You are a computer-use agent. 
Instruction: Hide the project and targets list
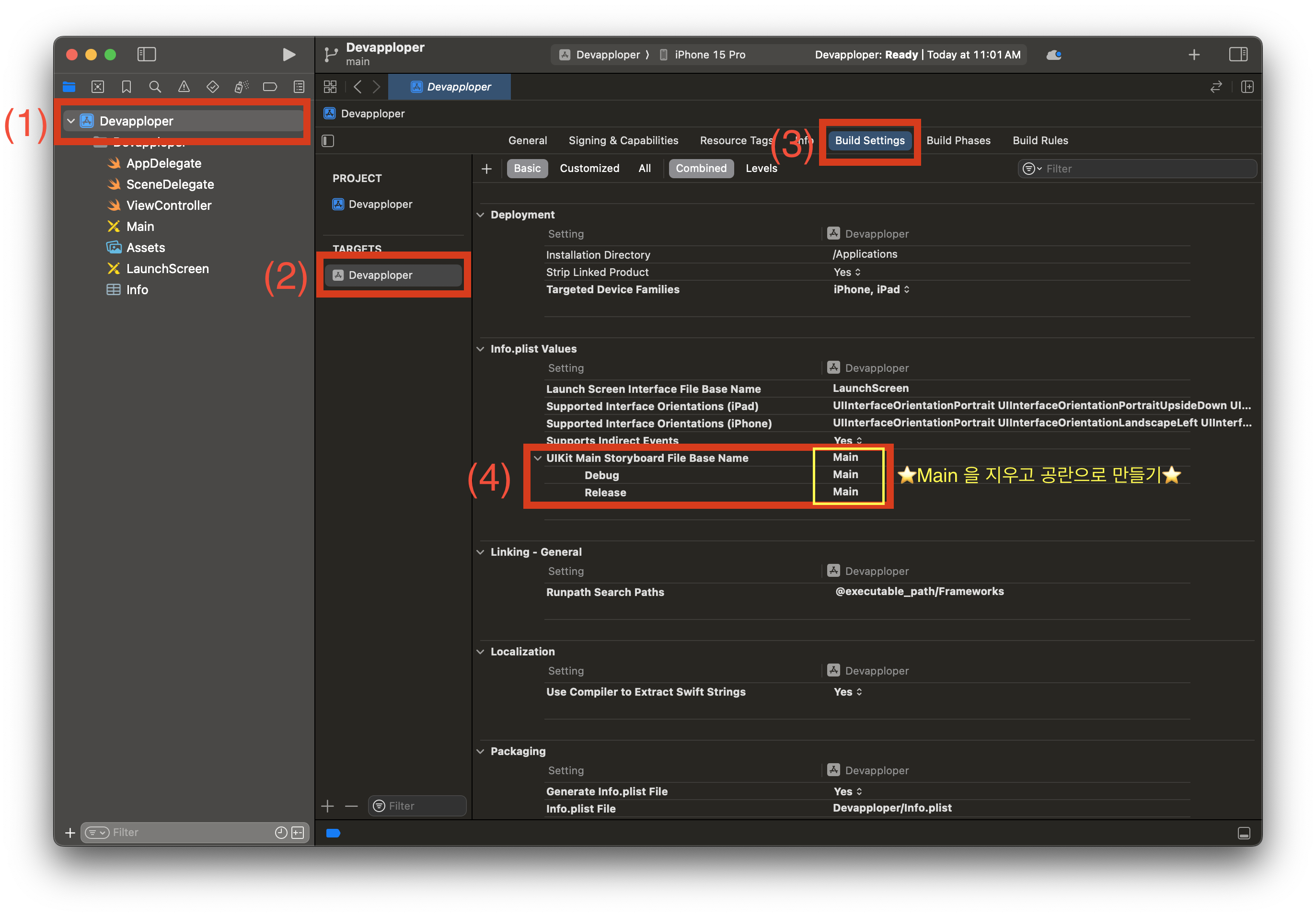(x=328, y=140)
